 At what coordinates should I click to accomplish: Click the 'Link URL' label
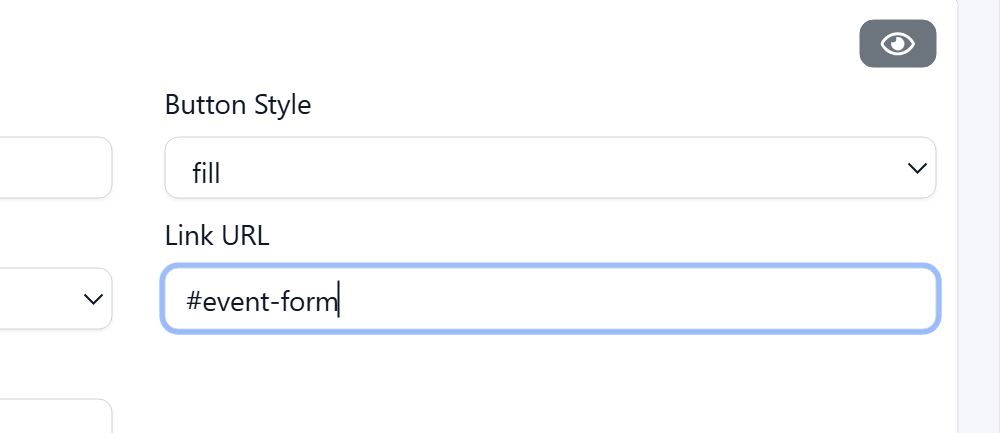pos(217,235)
